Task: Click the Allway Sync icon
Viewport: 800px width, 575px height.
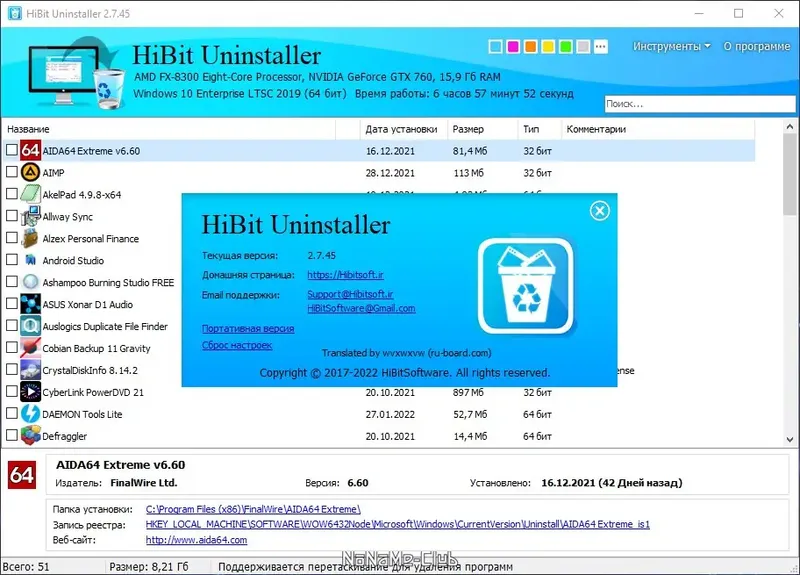Action: [x=30, y=216]
